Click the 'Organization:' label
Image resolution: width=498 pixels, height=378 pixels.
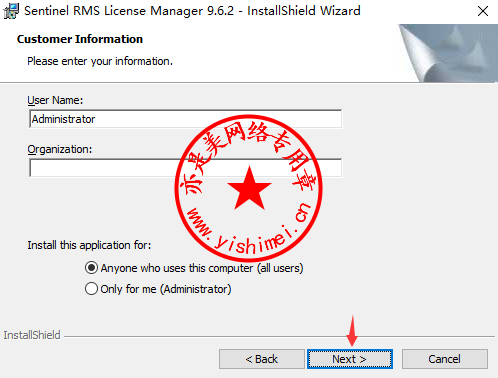click(60, 149)
